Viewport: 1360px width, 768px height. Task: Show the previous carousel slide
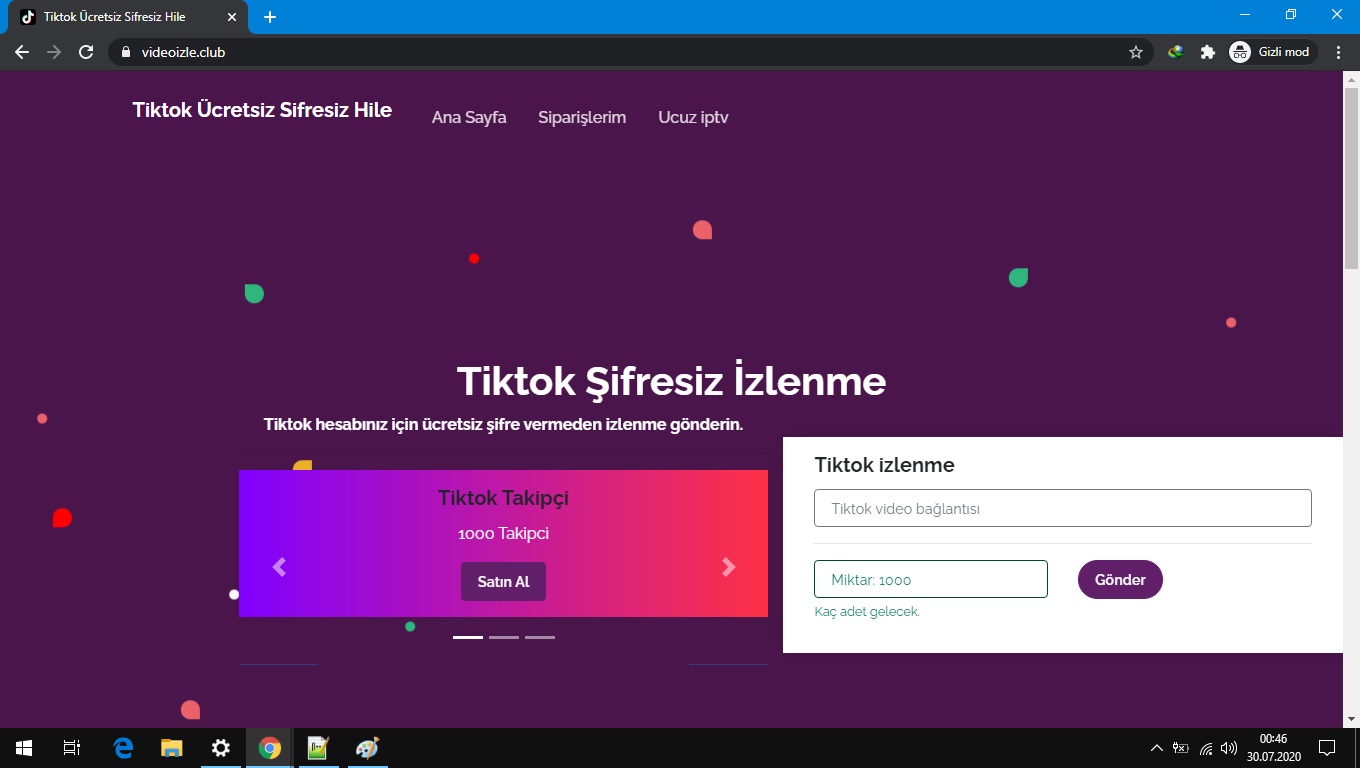[279, 567]
